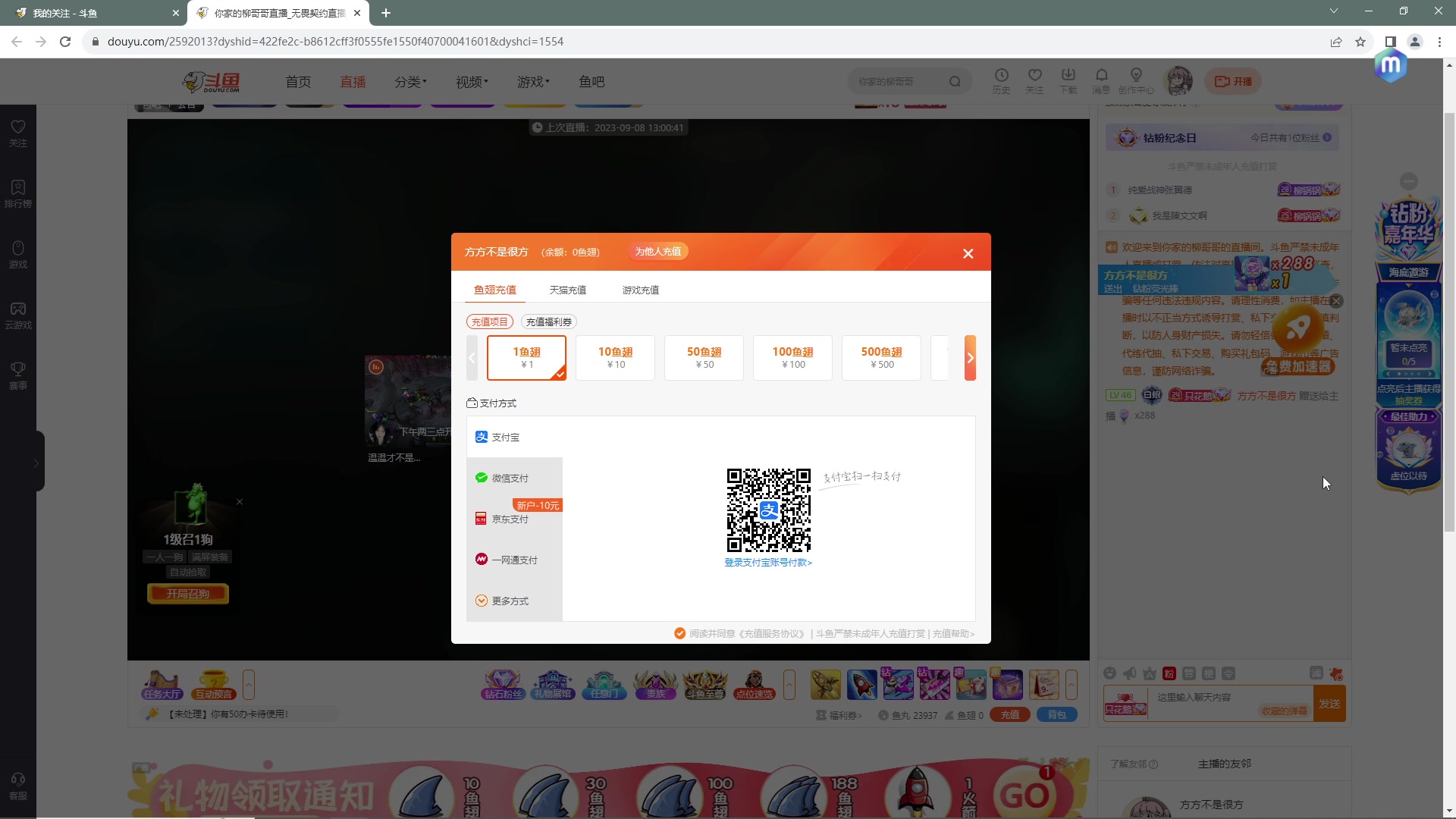Screen dimensions: 1456x819
Task: Open the 关注 heart icon in header
Action: (x=1034, y=80)
